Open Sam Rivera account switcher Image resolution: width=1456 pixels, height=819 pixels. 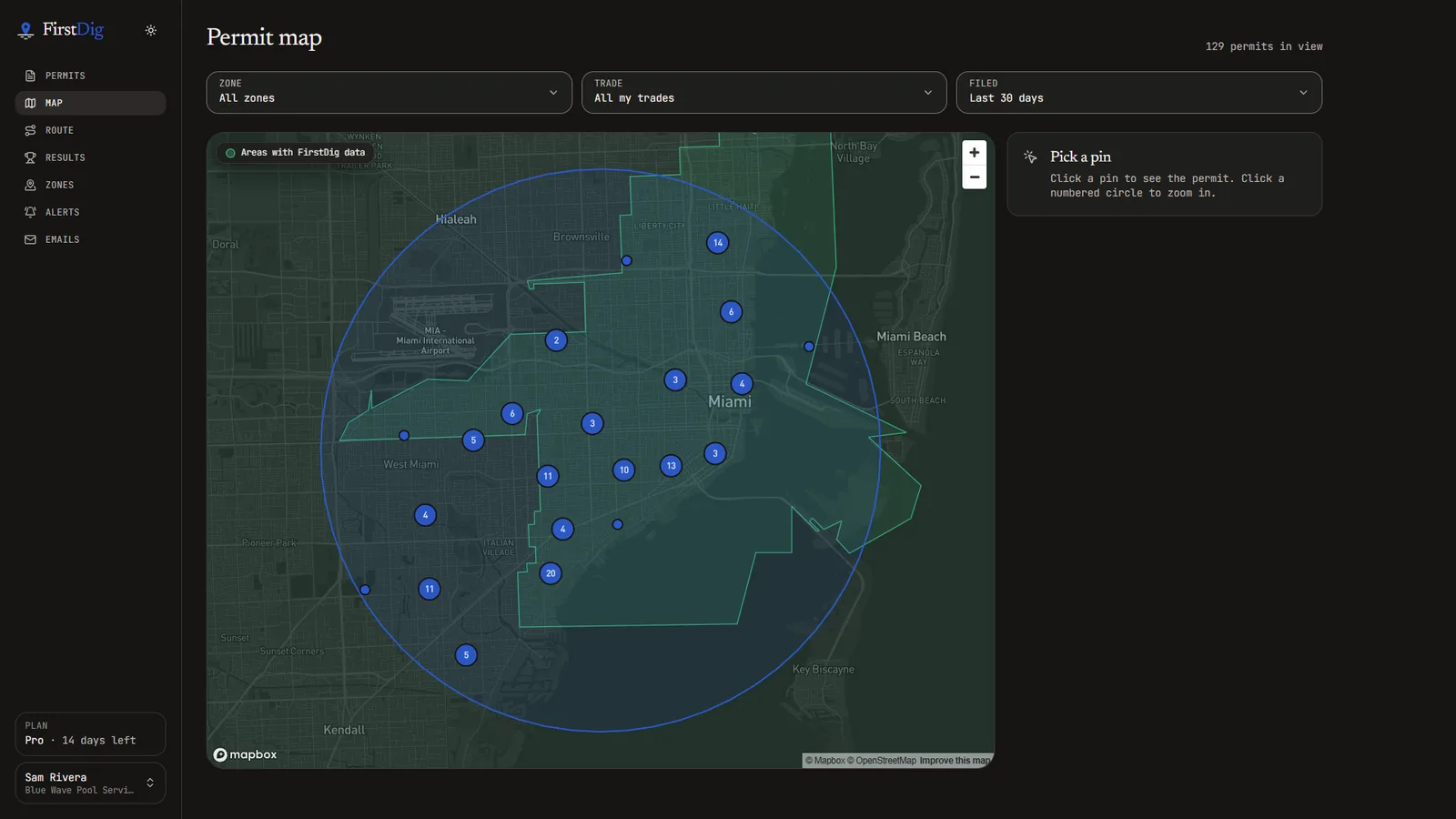coord(90,784)
